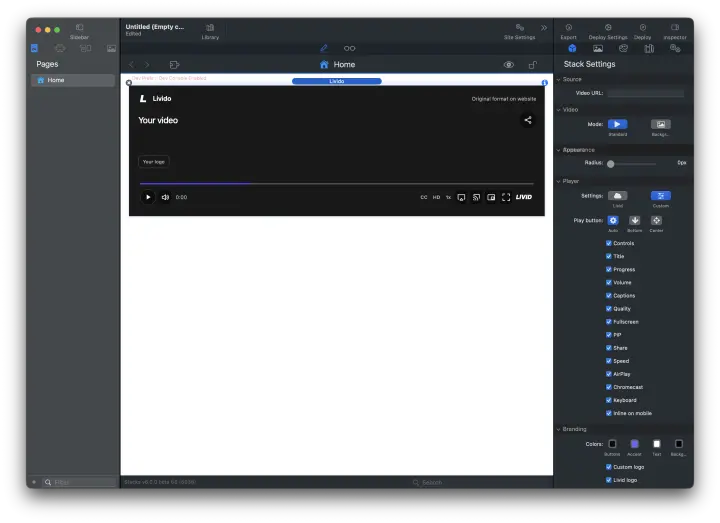Screen dimensions: 720x523
Task: Set video Mode to Background
Action: click(x=661, y=124)
